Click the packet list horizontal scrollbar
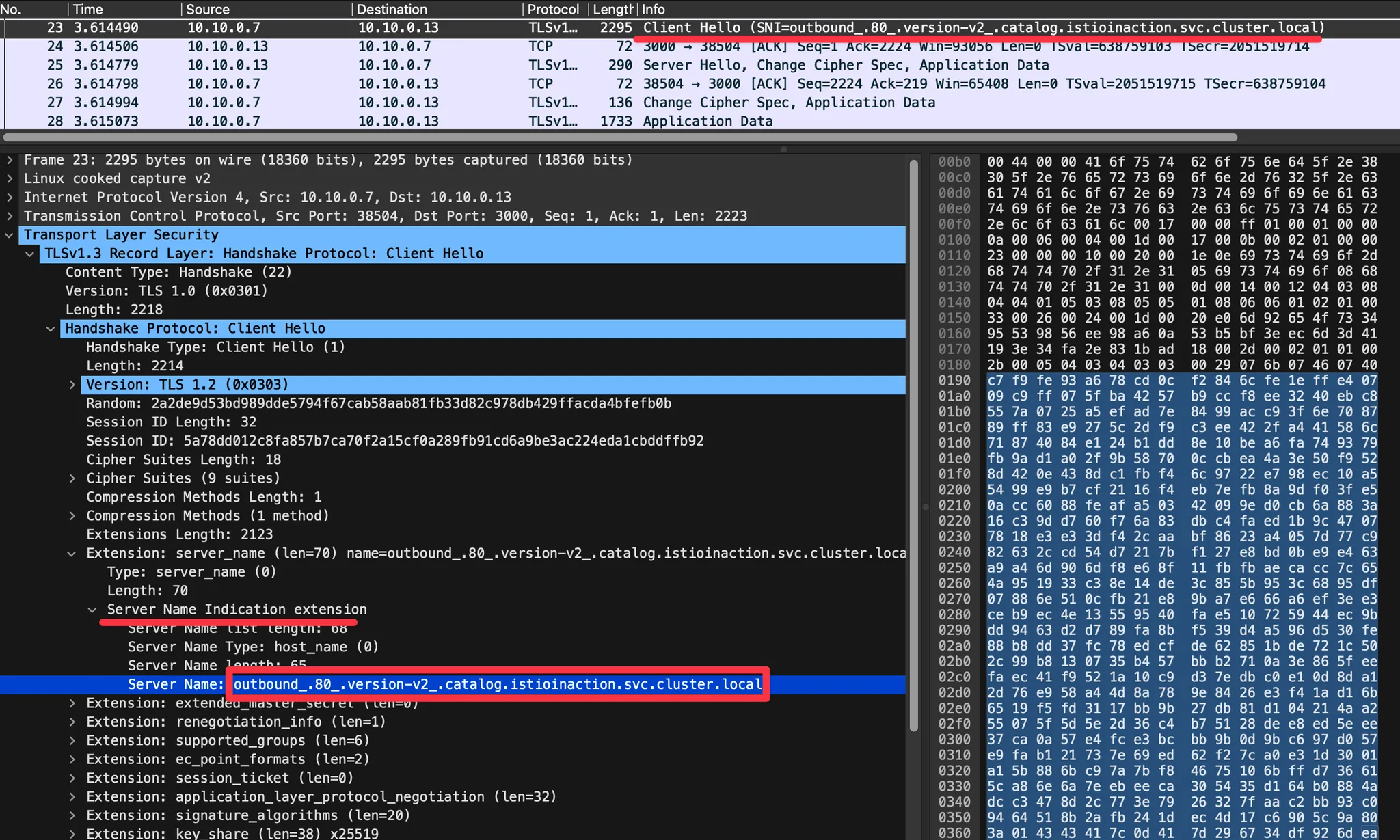Image resolution: width=1400 pixels, height=840 pixels. pos(615,137)
